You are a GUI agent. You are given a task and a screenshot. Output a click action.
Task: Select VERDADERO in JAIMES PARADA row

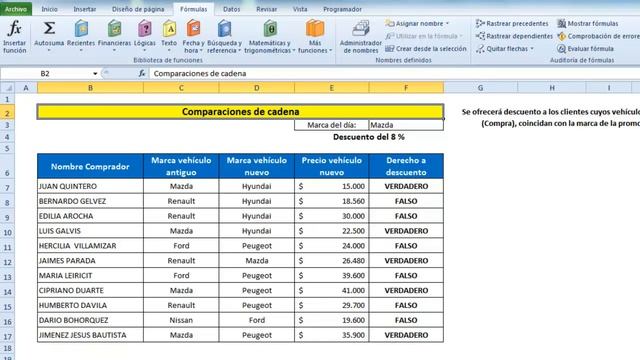pyautogui.click(x=406, y=261)
